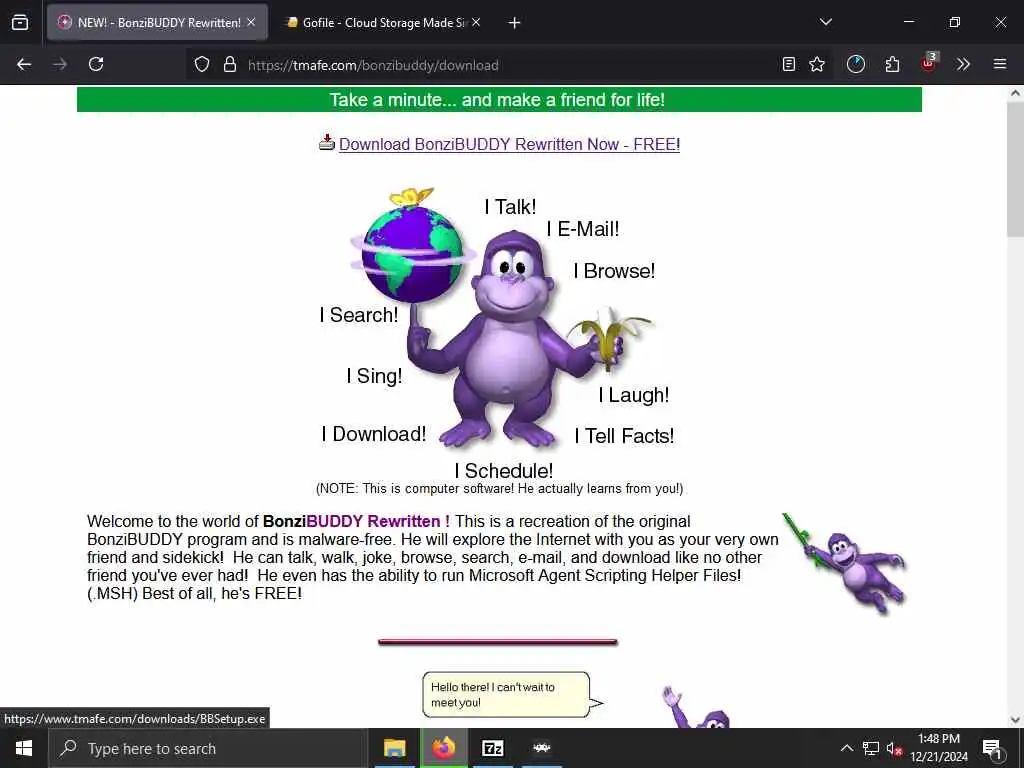Click the 'I Browse!' text

point(614,271)
